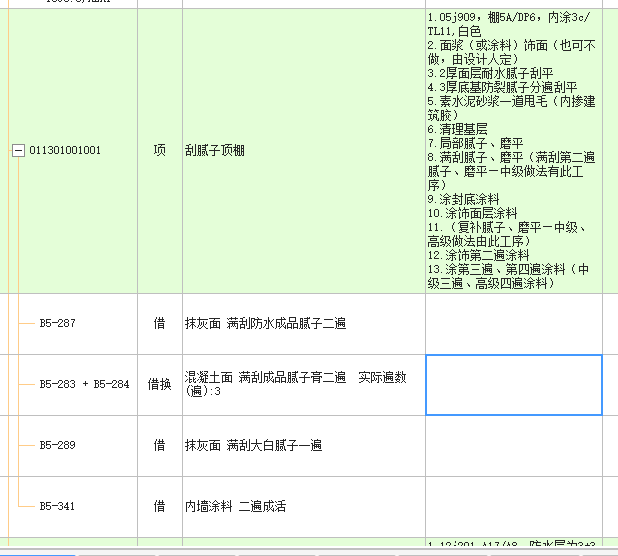Click the 借换 type cell

tap(160, 385)
